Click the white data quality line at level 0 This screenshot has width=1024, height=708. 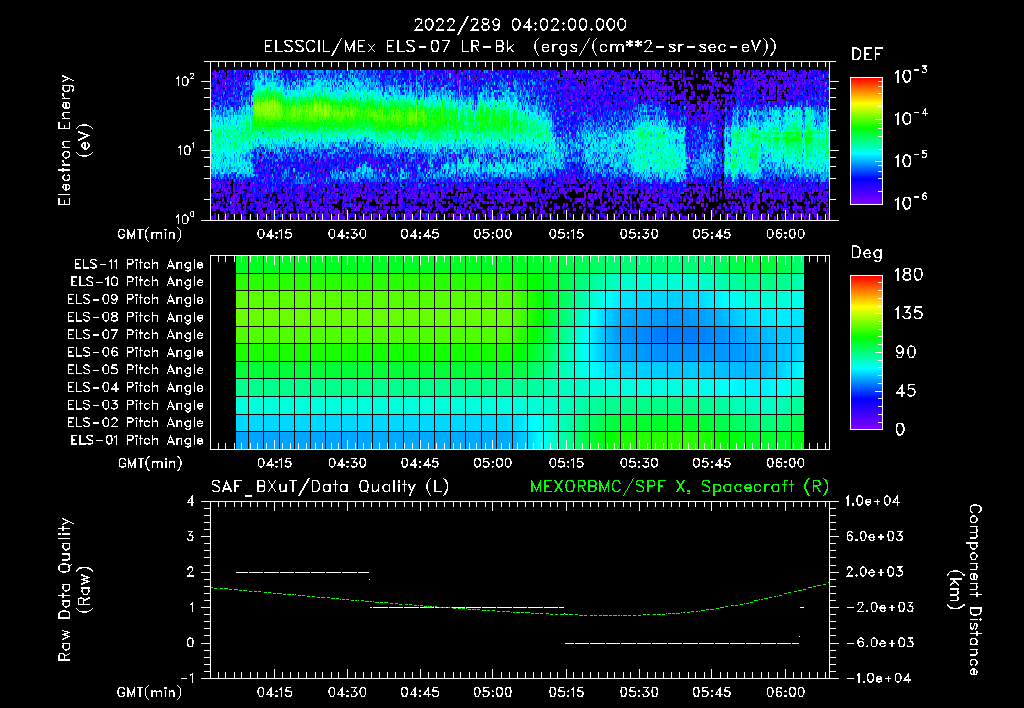682,643
